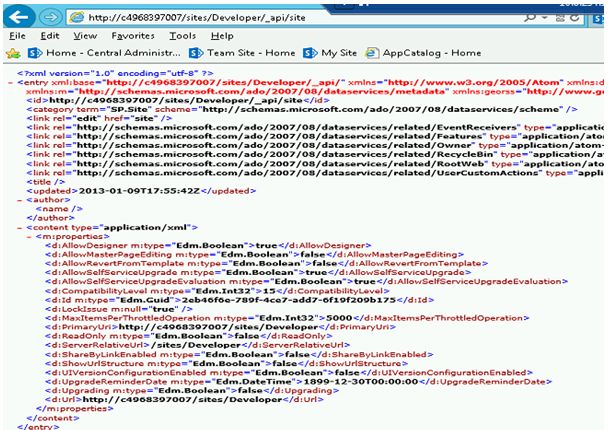Click the d:Id Guid value
The height and width of the screenshot is (430, 612).
coord(289,300)
